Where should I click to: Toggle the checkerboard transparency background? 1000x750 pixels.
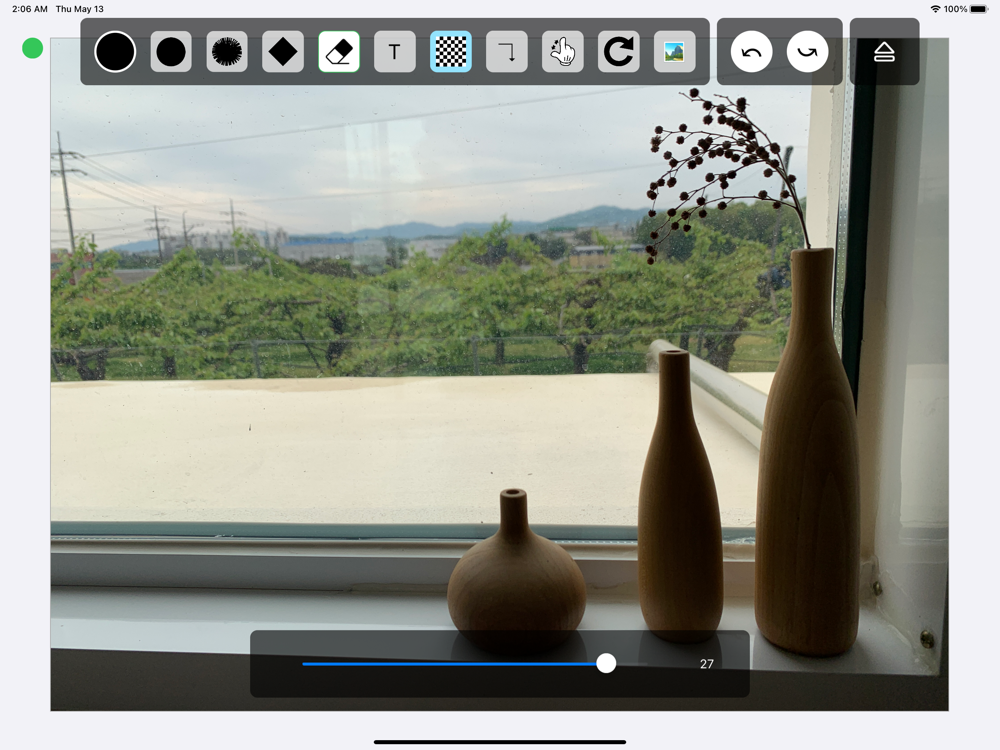pos(451,52)
